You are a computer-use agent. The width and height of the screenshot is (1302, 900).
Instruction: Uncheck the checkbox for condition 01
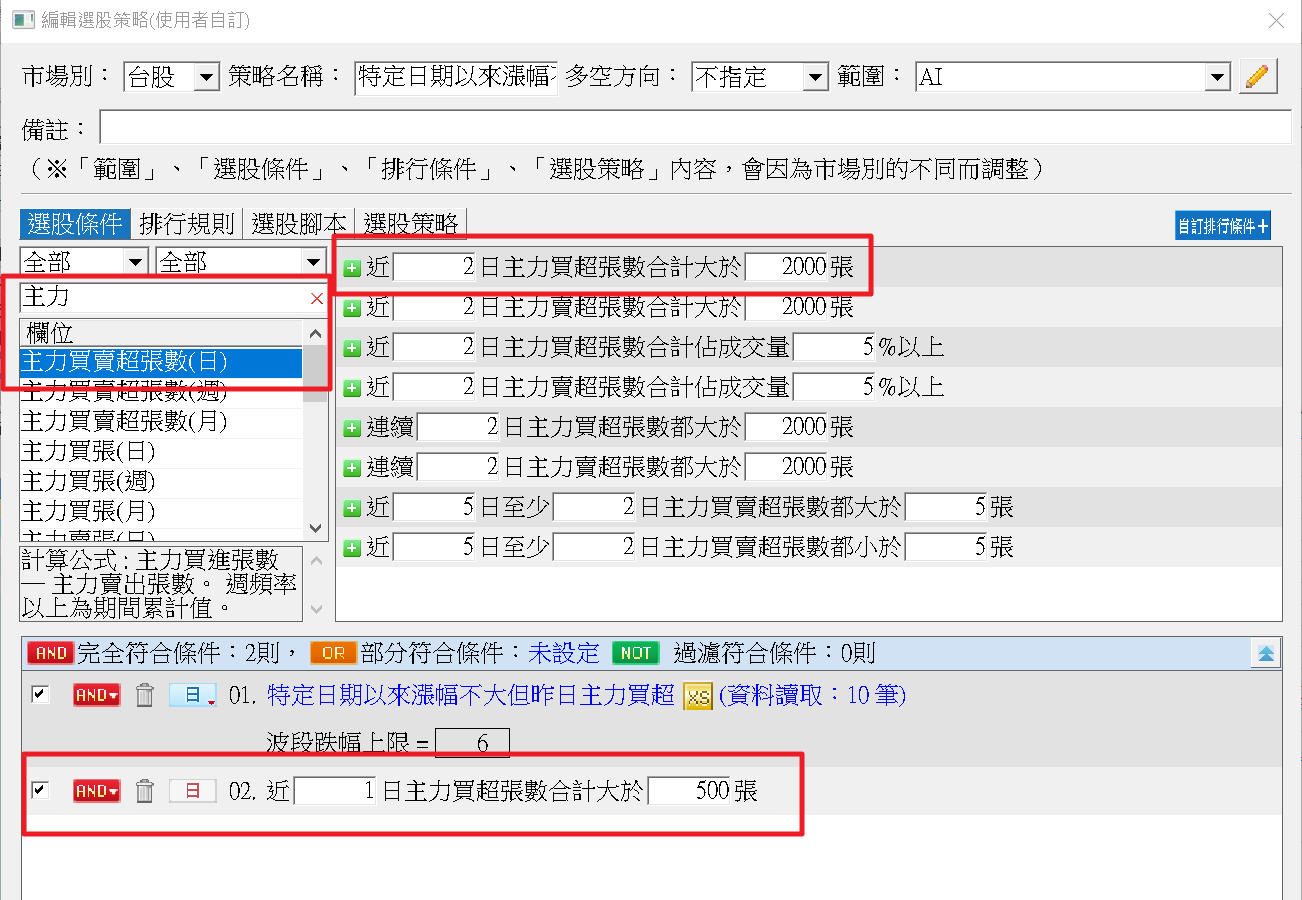pos(40,694)
